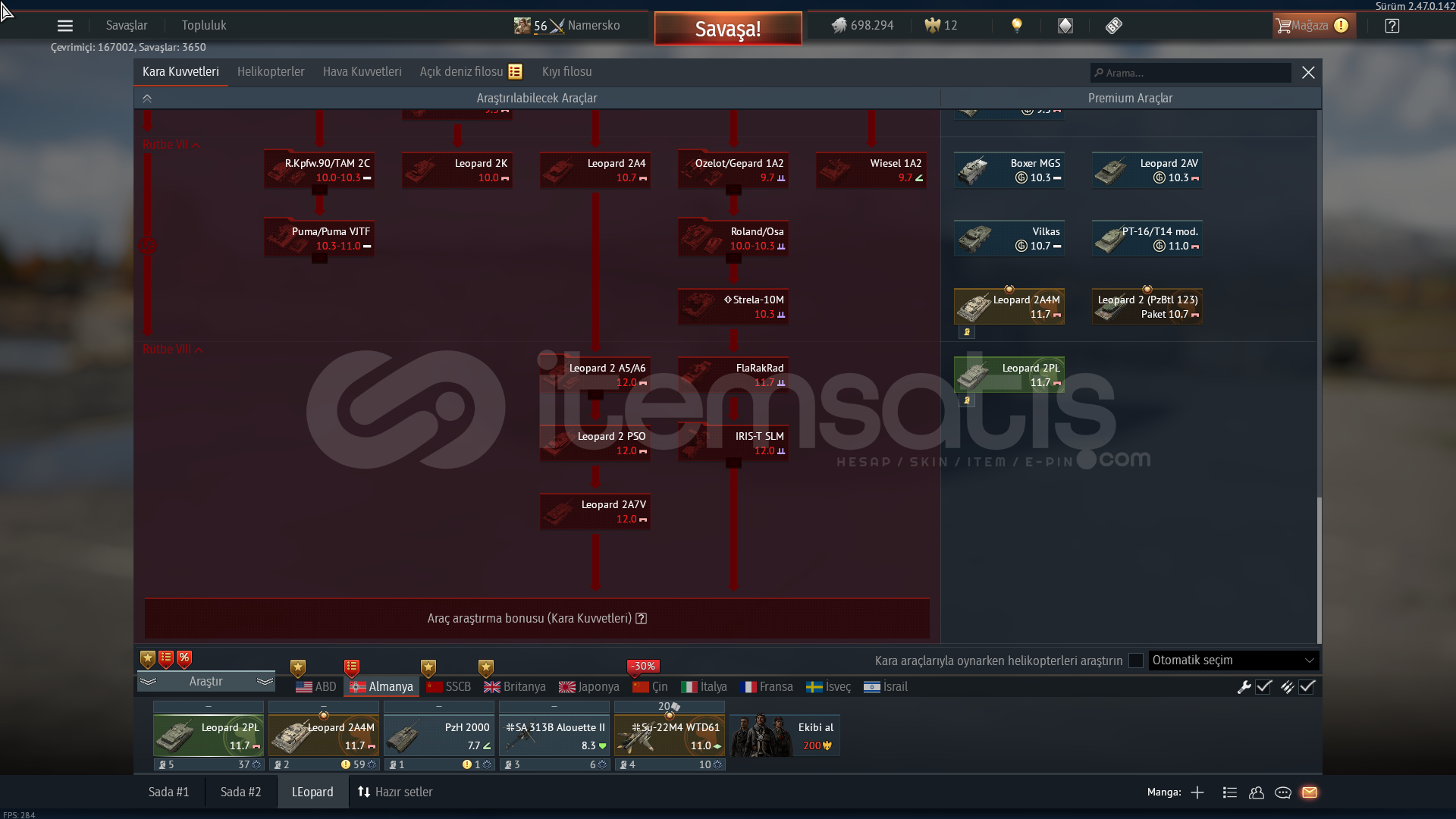
Task: Toggle helicopter research while playing ground vehicles
Action: click(1135, 661)
